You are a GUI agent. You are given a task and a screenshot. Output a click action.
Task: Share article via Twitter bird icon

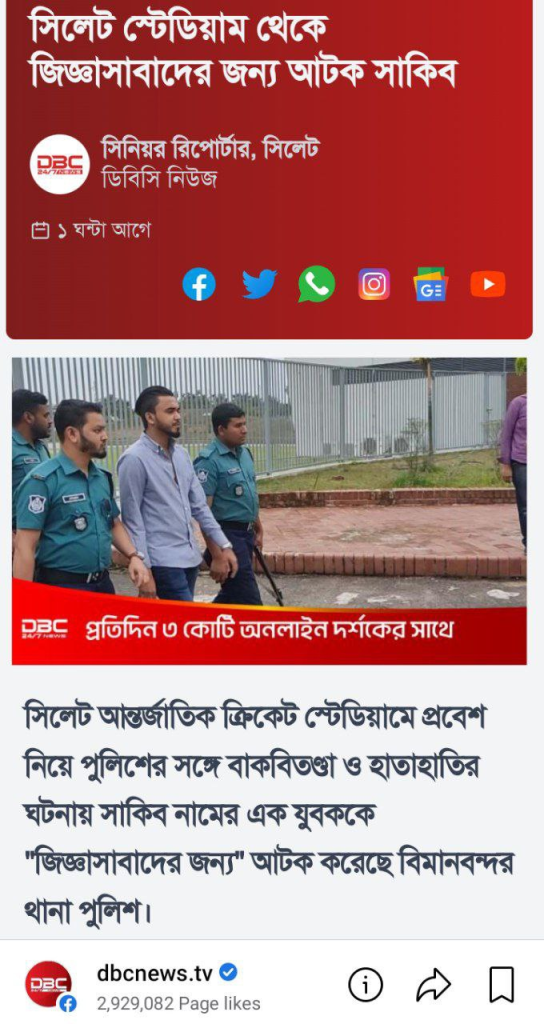click(259, 285)
